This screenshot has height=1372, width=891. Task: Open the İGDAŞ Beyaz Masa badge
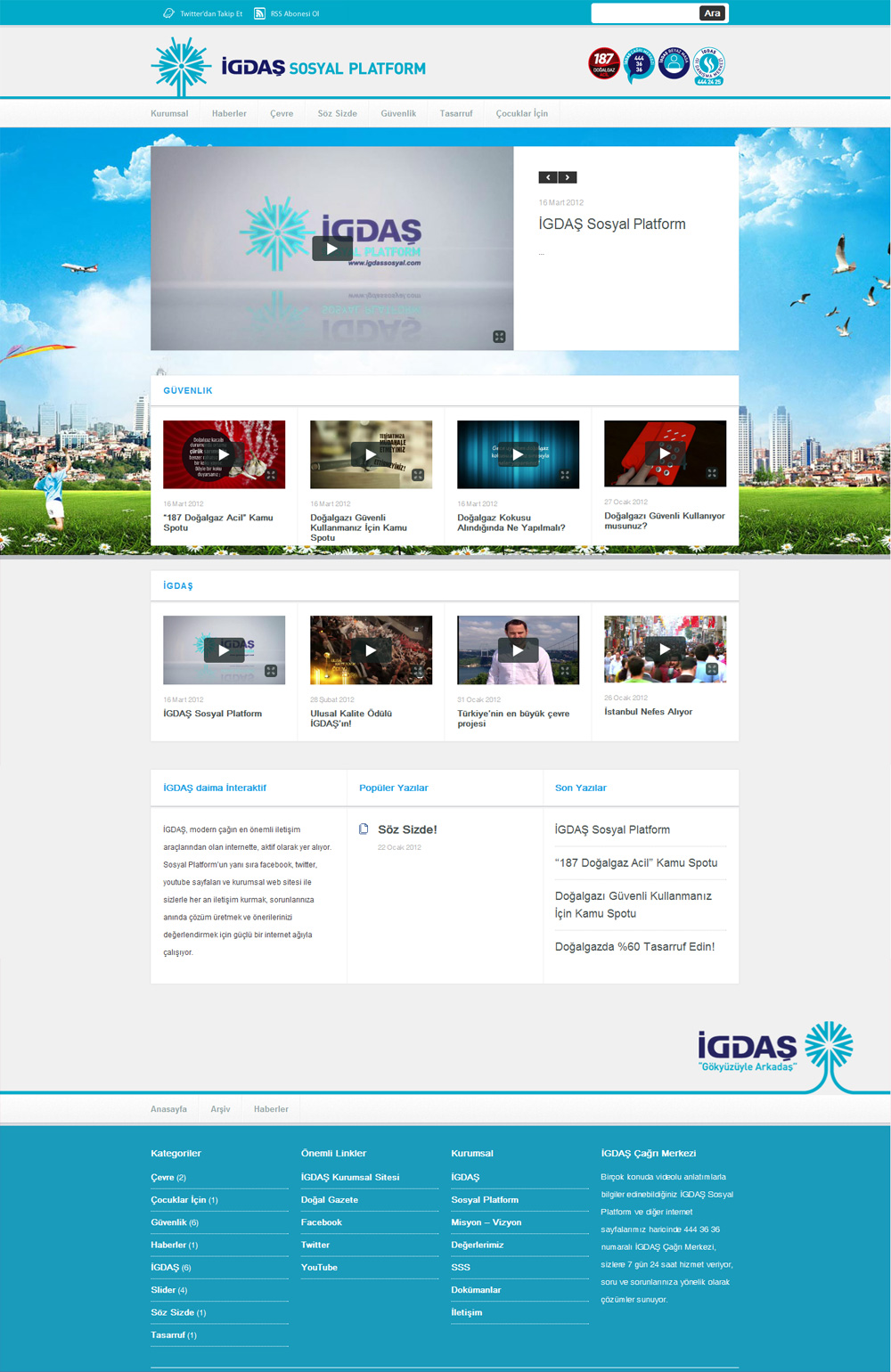pos(674,63)
